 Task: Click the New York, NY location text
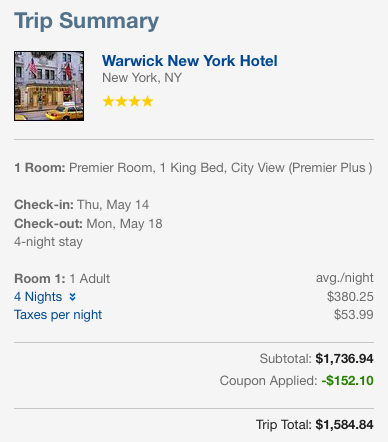click(x=142, y=78)
